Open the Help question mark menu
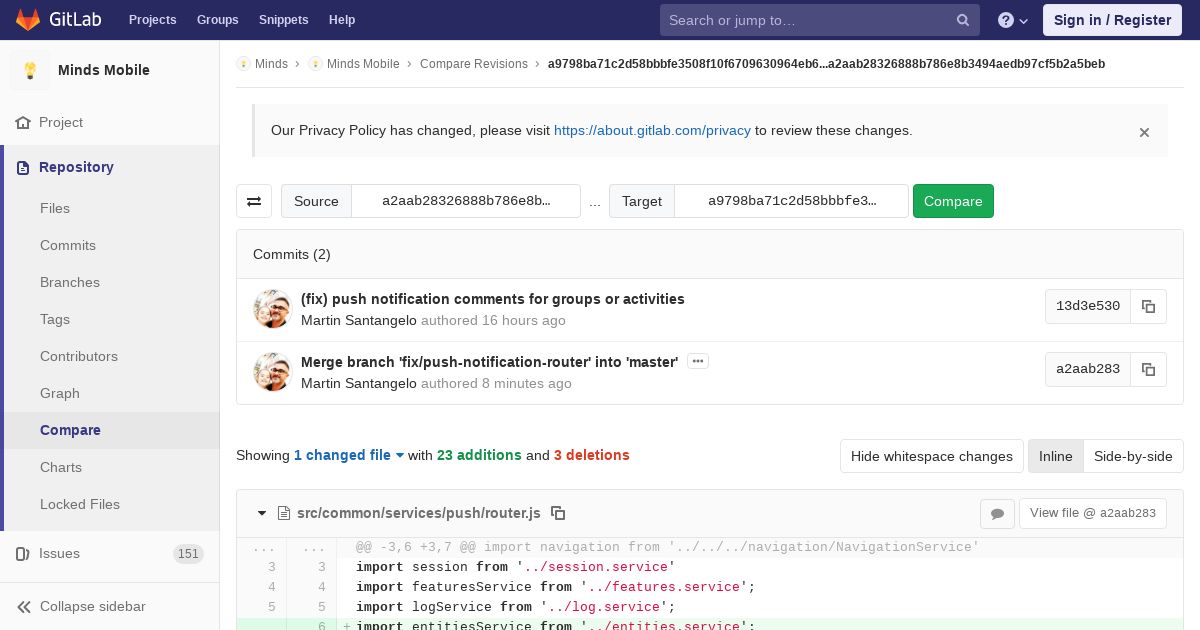 (1013, 20)
